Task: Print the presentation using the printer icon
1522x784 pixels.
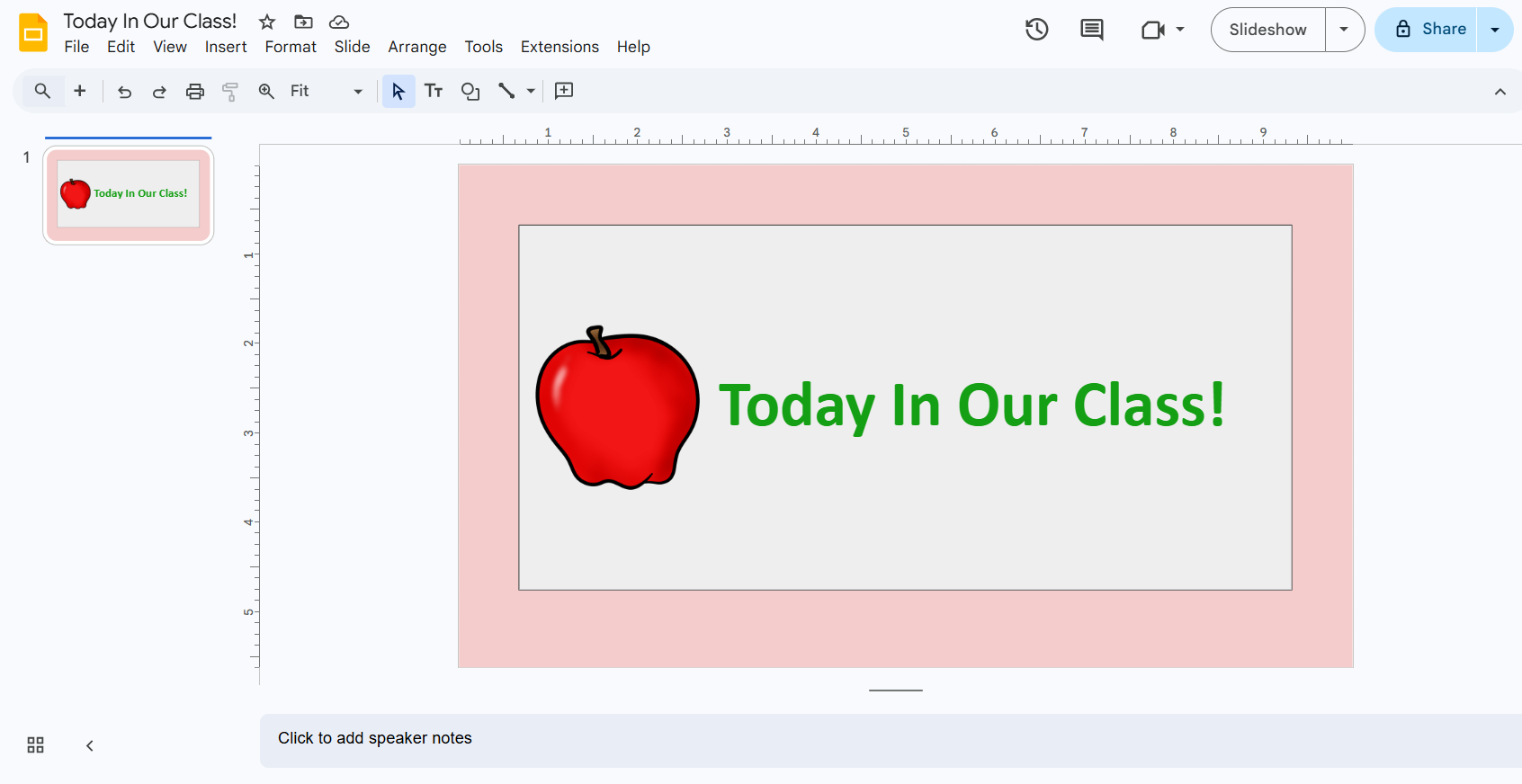Action: click(x=195, y=92)
